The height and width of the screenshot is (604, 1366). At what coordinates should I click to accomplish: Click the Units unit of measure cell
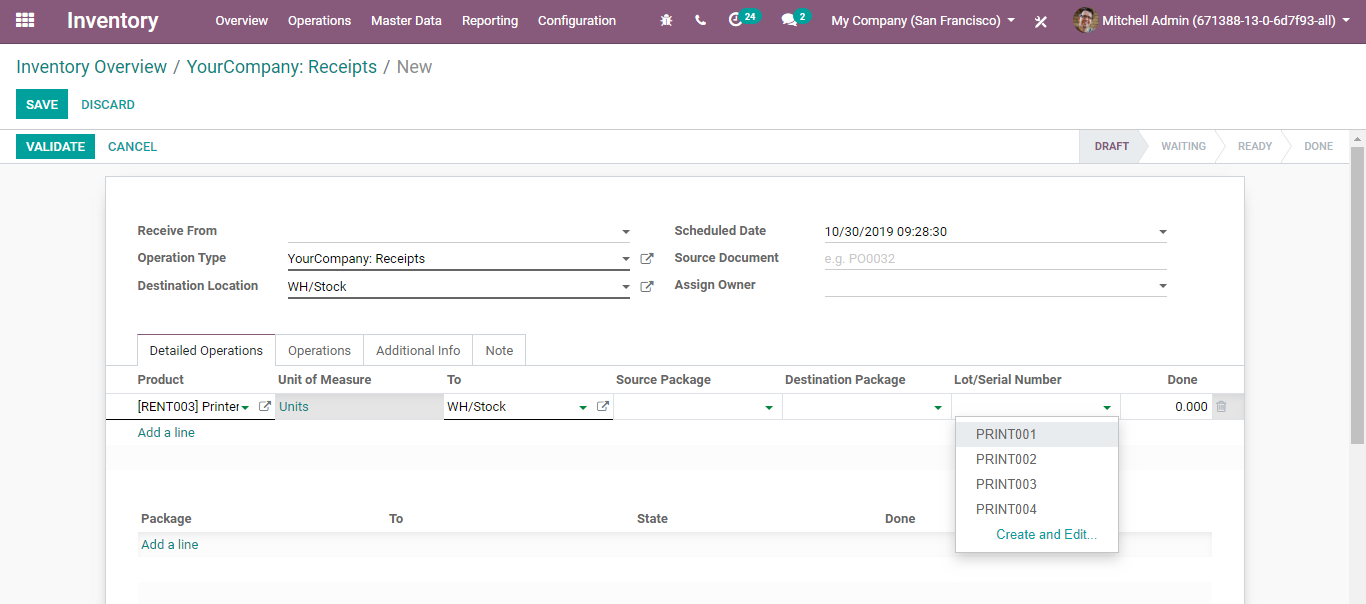coord(359,407)
